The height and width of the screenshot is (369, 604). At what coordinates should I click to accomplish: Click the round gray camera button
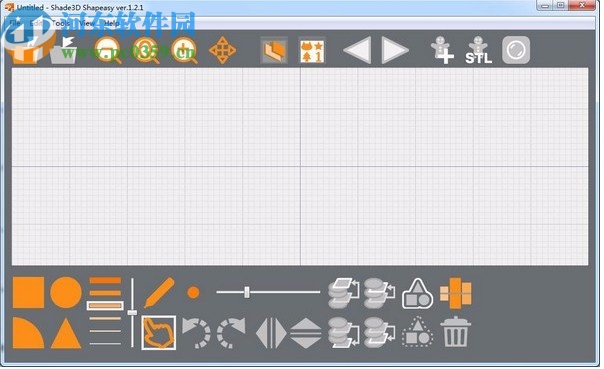[516, 50]
